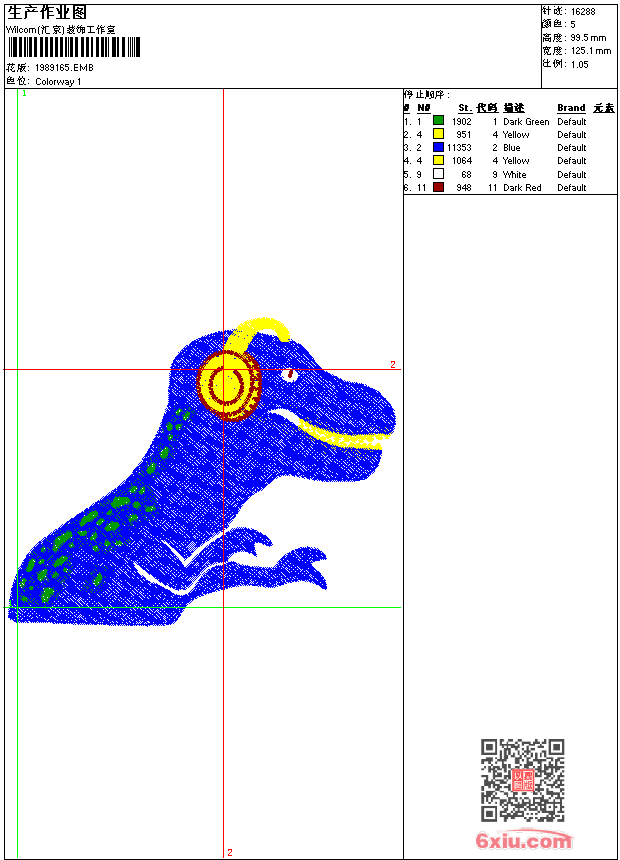
Task: Click Default brand in the Dark Red row
Action: click(572, 188)
